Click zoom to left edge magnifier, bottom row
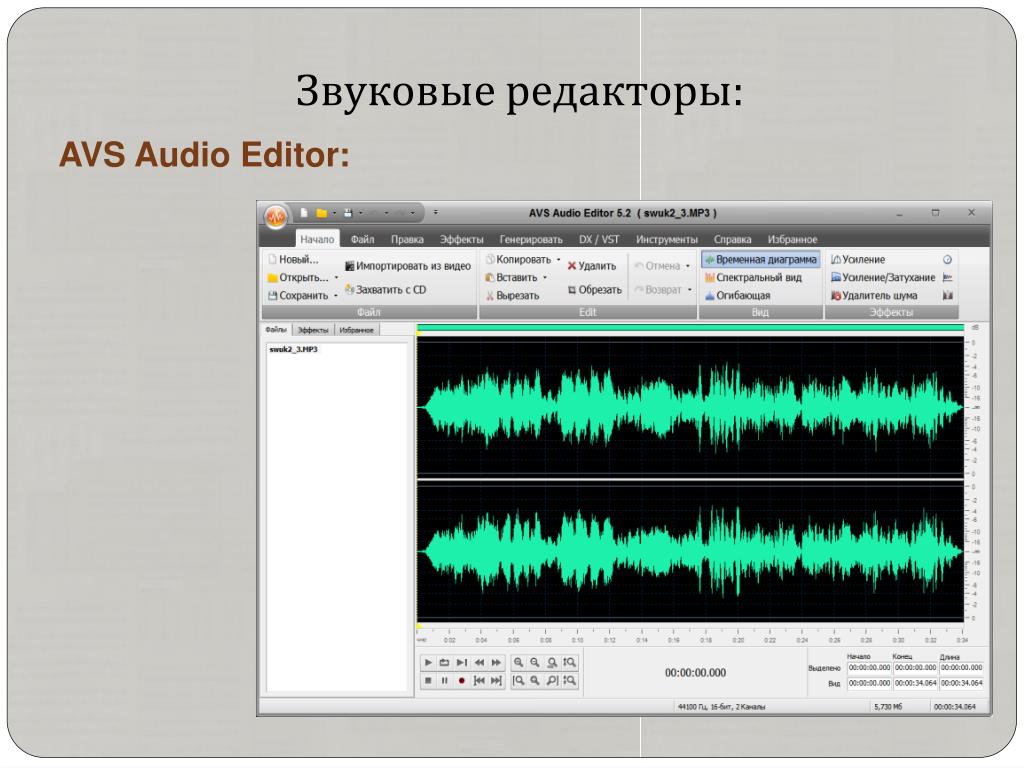 [519, 680]
